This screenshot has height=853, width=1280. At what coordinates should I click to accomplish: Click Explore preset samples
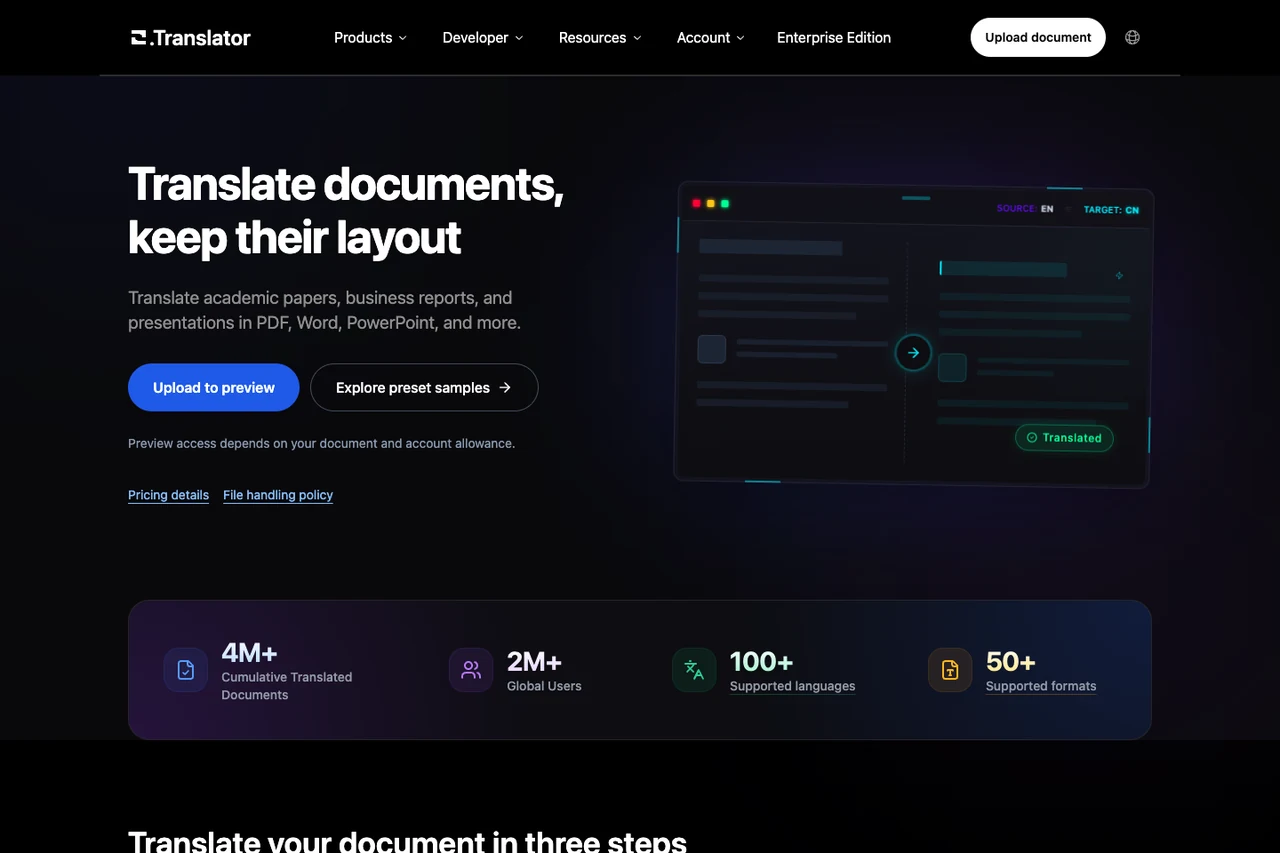424,388
